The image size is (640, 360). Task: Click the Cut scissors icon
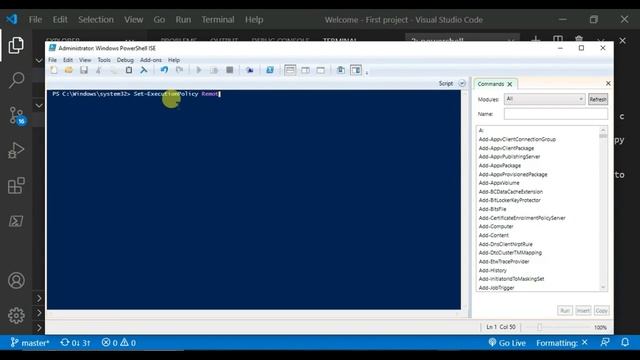(x=98, y=70)
